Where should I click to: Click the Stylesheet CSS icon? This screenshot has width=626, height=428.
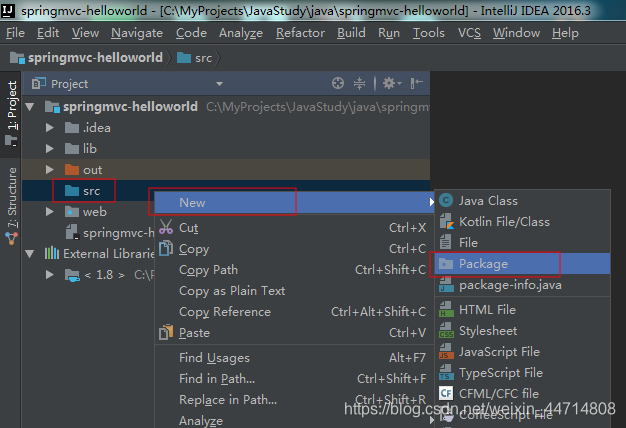446,331
